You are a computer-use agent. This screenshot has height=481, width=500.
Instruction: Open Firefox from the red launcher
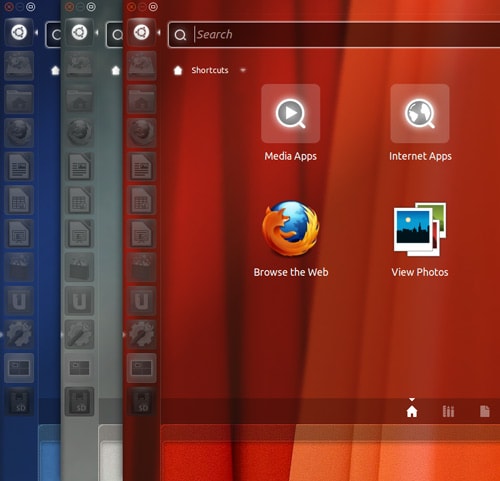tap(141, 132)
